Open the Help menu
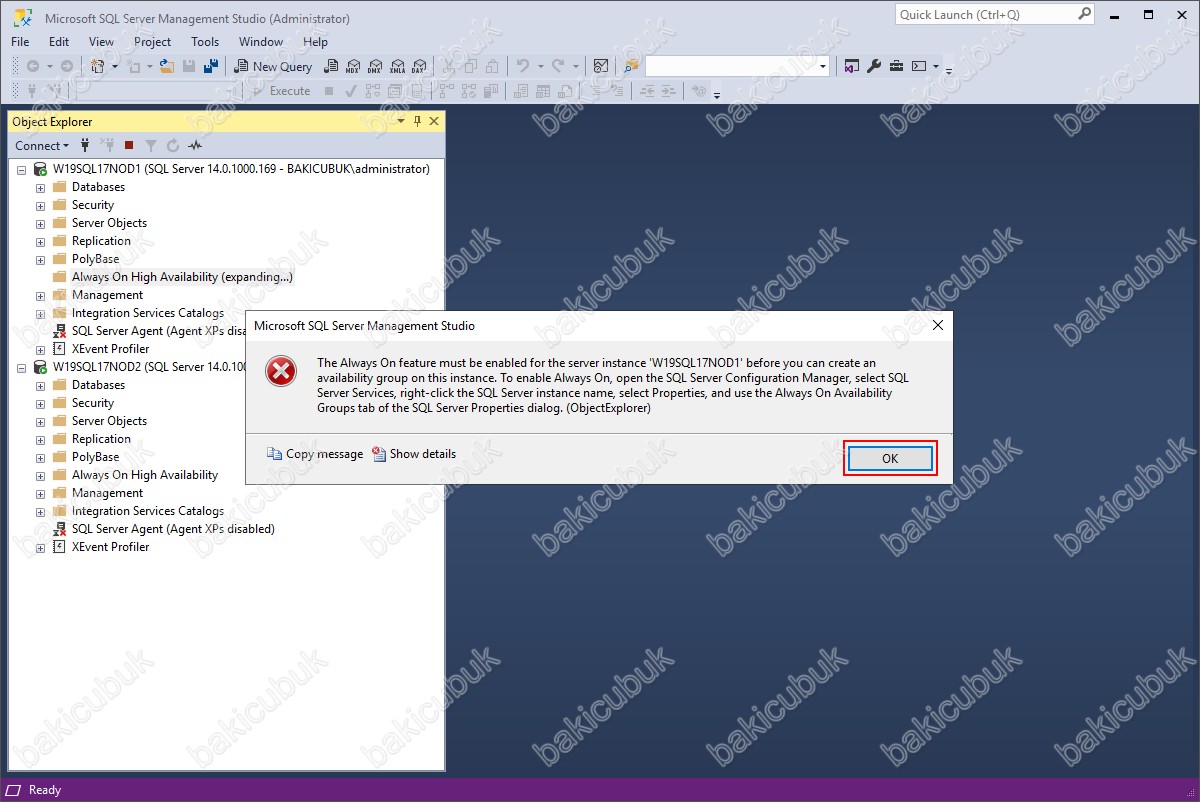 (x=315, y=42)
